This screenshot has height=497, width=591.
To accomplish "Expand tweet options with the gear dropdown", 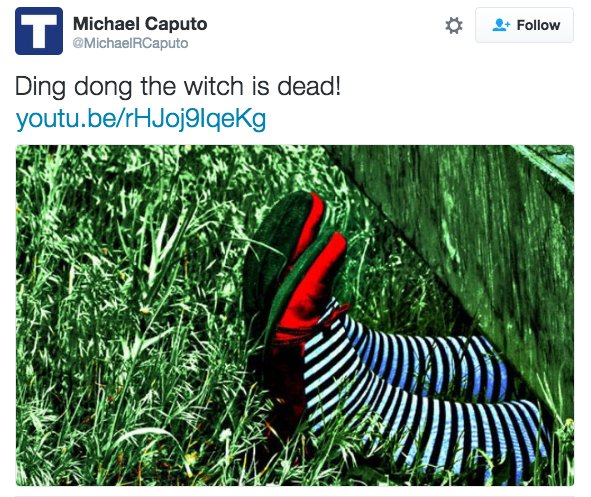I will click(x=454, y=26).
